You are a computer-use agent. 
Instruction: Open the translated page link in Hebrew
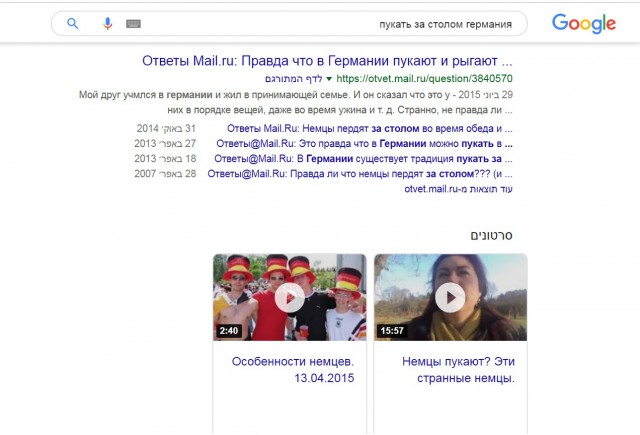pyautogui.click(x=294, y=78)
